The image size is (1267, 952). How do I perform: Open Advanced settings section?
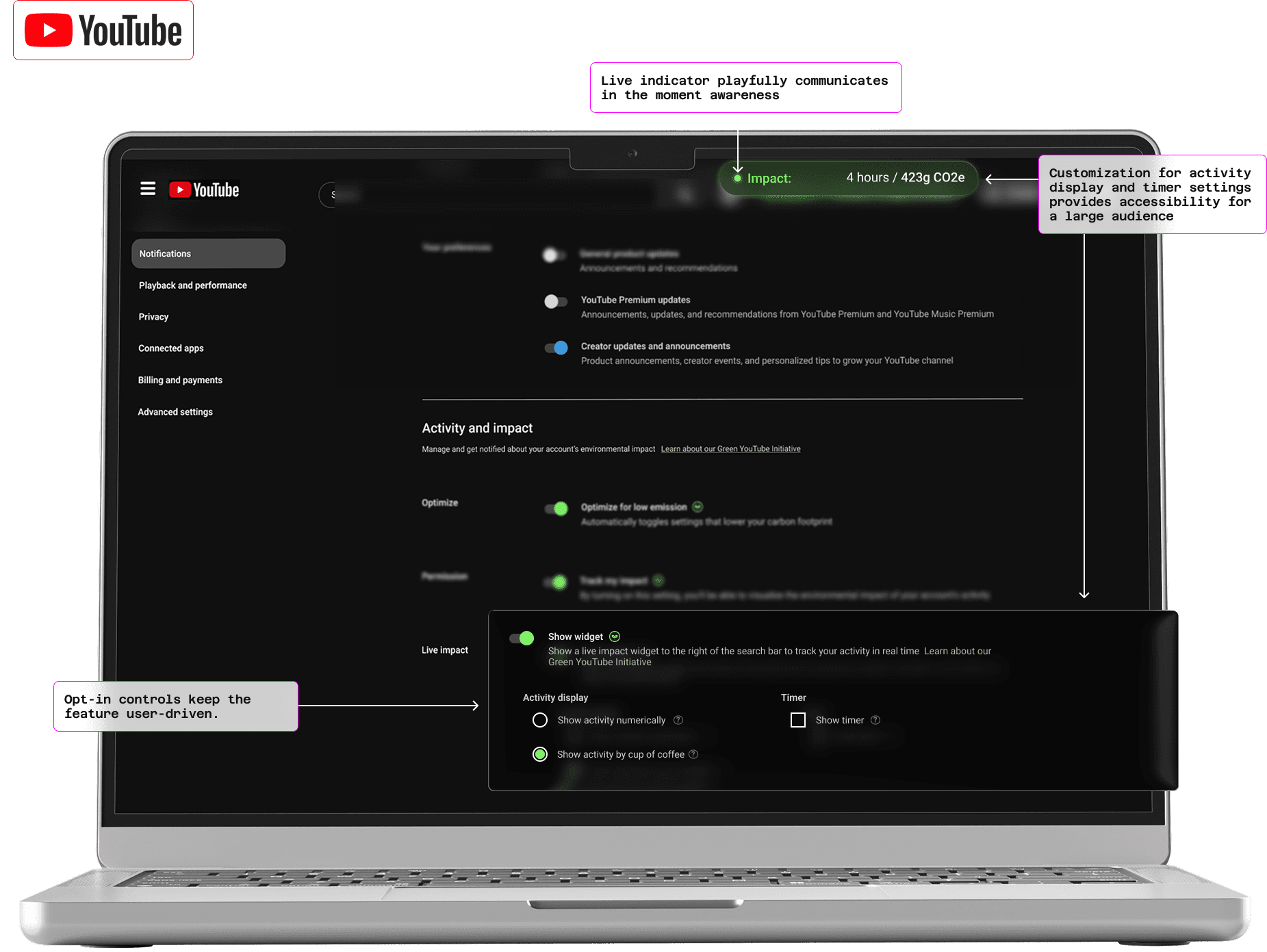(175, 412)
